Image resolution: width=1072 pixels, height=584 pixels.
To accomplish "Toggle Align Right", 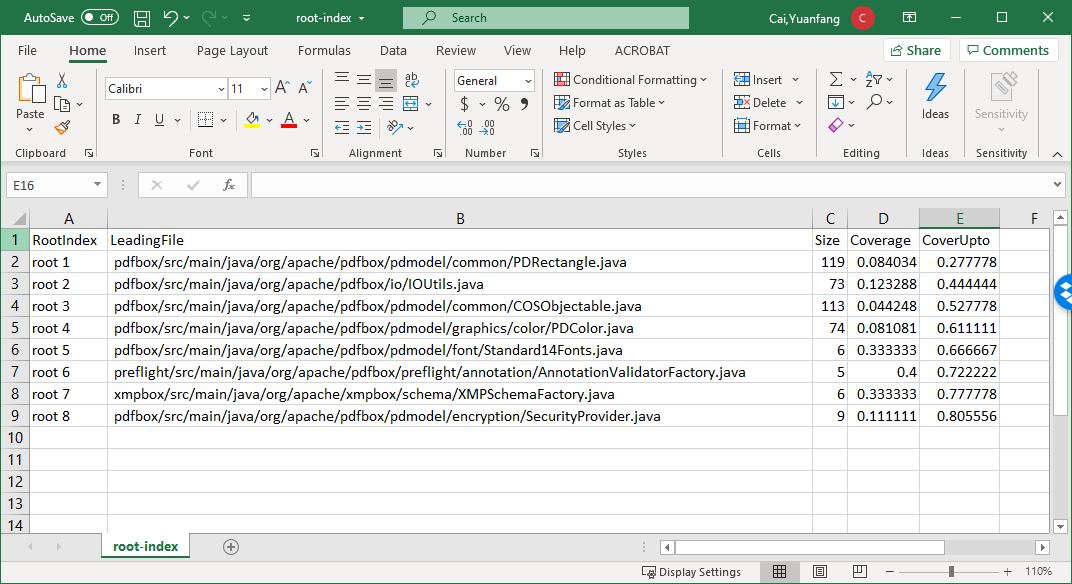I will pos(386,104).
